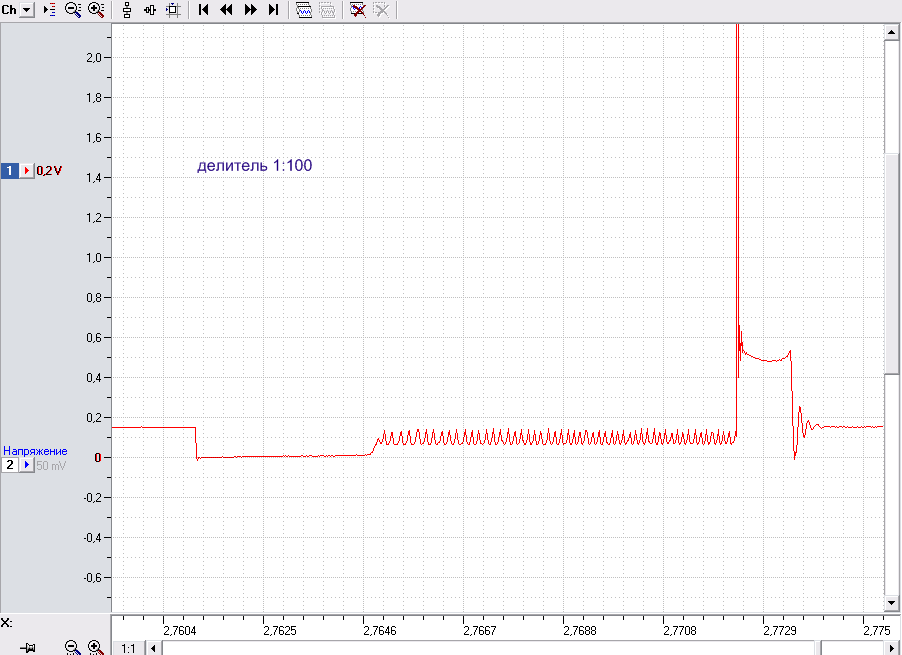The image size is (902, 655).
Task: Toggle channel 2 selector box
Action: 10,465
